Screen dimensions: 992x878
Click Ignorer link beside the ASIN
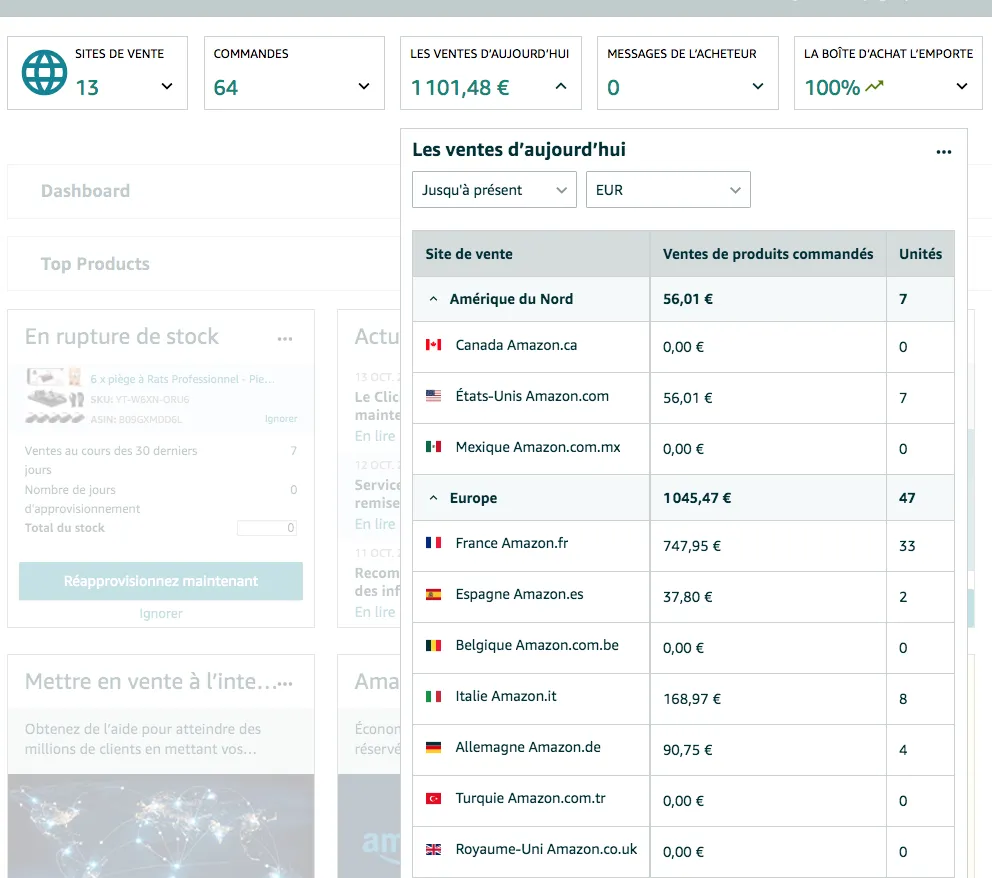click(281, 419)
